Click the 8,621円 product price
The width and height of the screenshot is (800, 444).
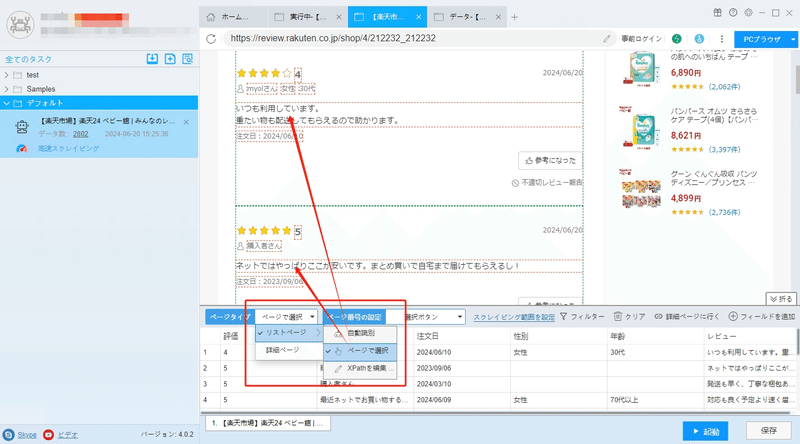(x=686, y=136)
